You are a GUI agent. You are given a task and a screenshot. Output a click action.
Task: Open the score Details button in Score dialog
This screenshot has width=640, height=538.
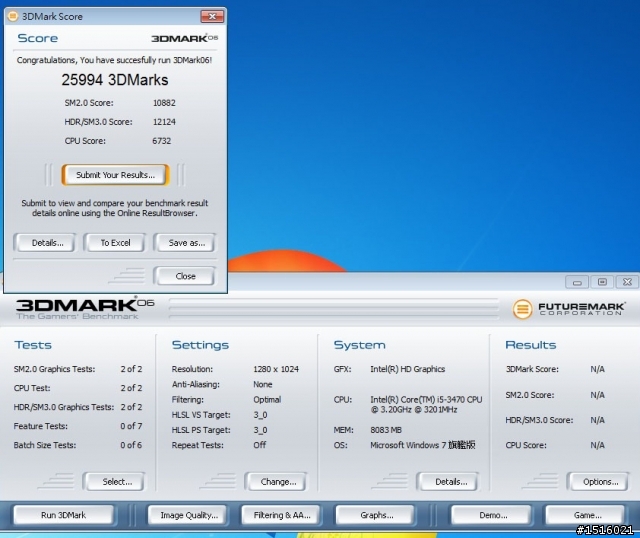pos(45,243)
